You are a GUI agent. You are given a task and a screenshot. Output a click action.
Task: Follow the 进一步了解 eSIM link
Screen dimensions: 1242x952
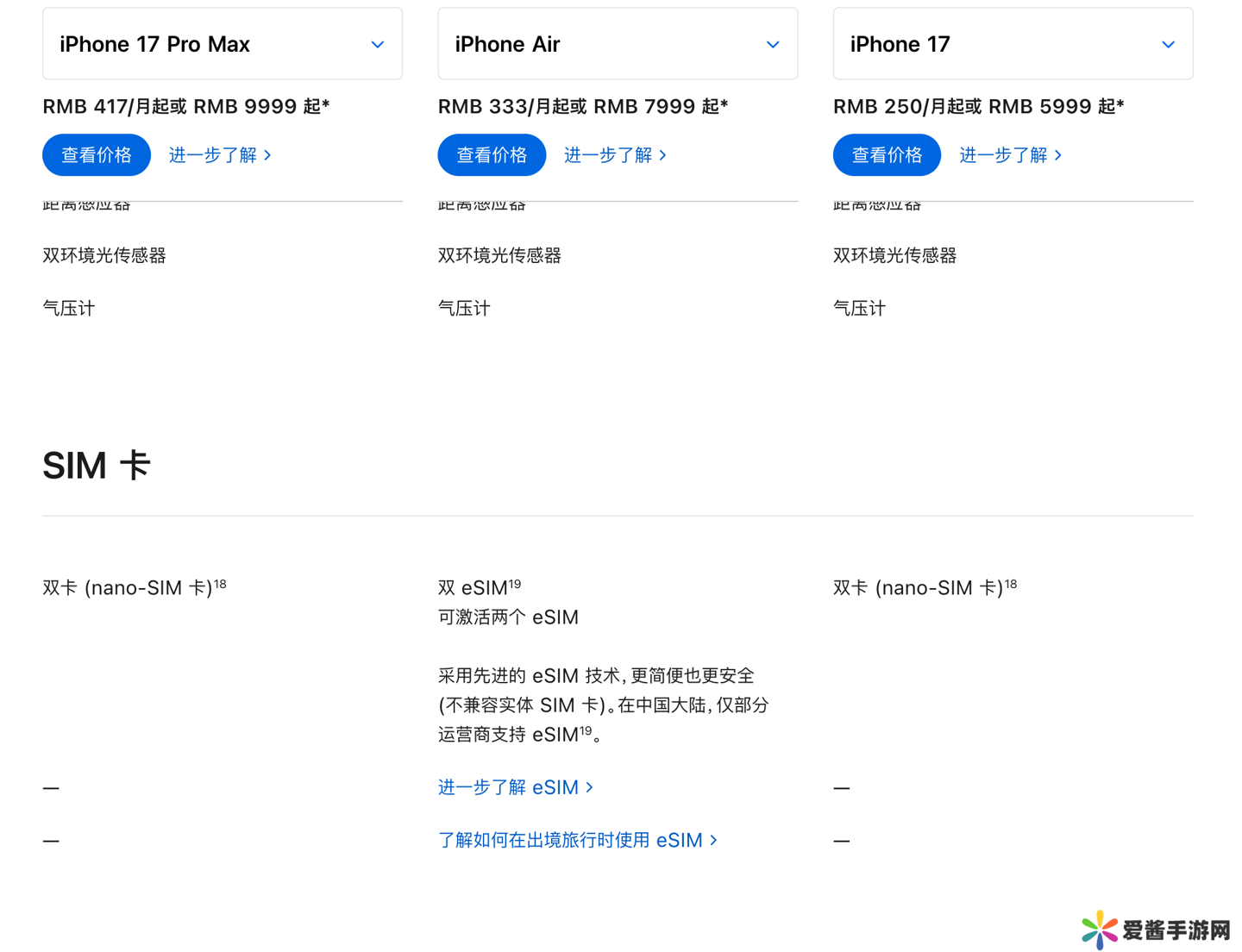tap(516, 787)
